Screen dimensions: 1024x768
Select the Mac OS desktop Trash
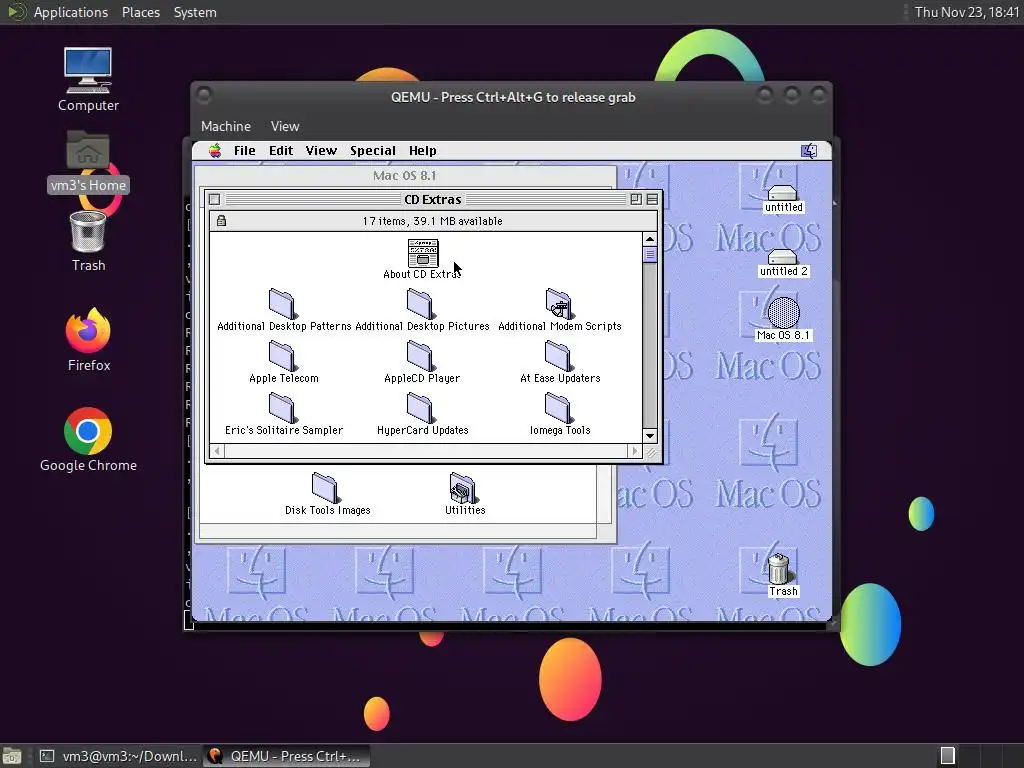(778, 568)
